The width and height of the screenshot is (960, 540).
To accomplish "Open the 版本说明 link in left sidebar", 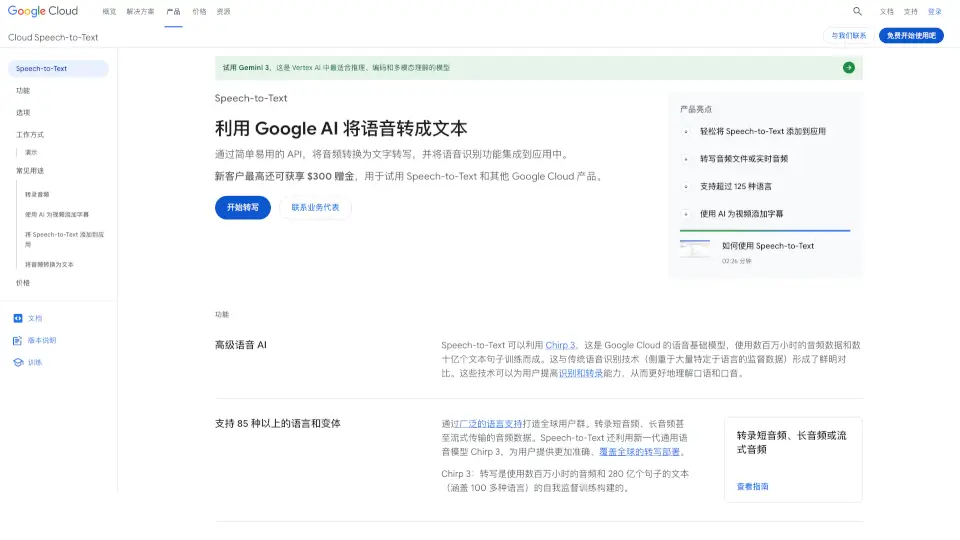I will (42, 340).
